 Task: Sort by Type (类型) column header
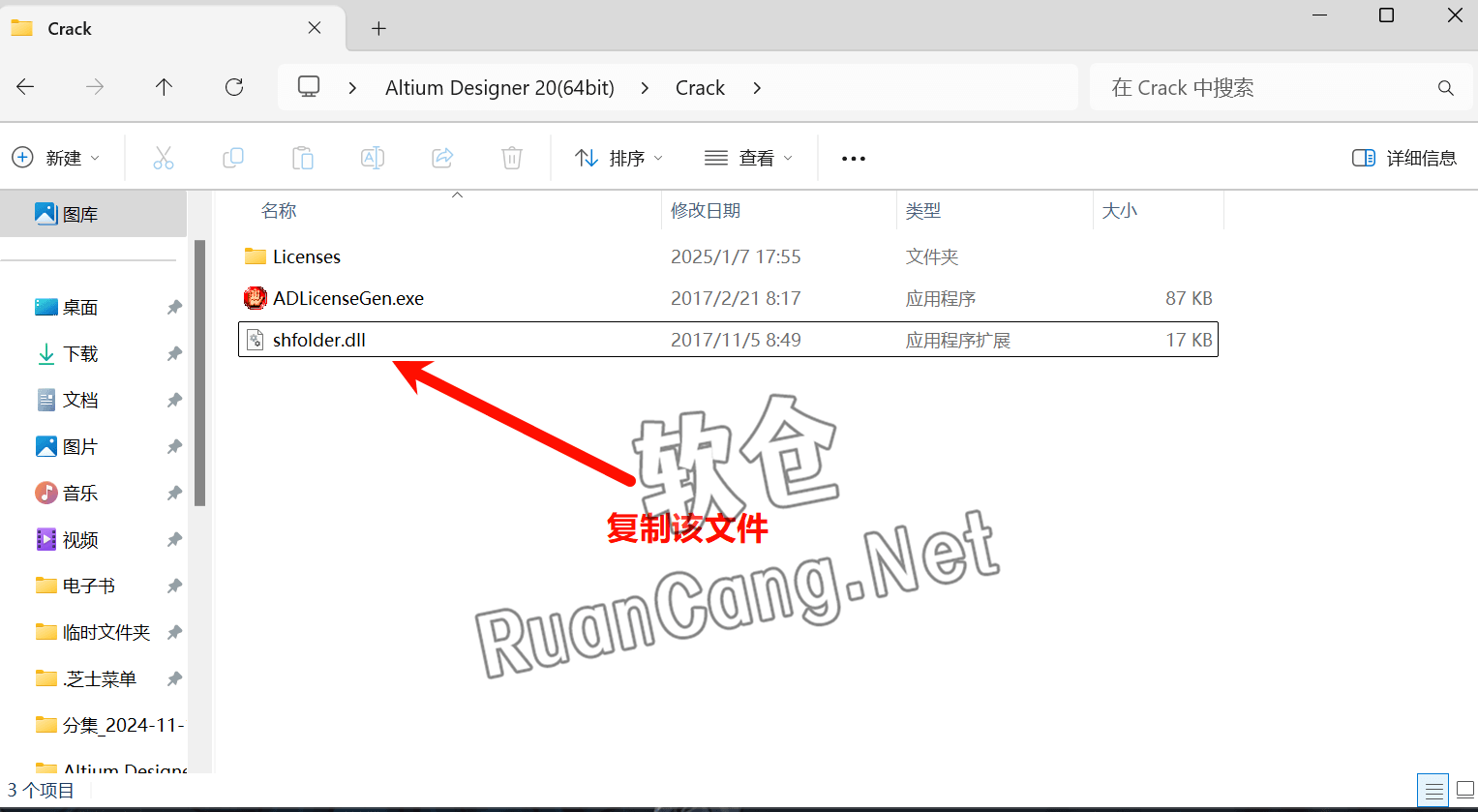pos(923,210)
